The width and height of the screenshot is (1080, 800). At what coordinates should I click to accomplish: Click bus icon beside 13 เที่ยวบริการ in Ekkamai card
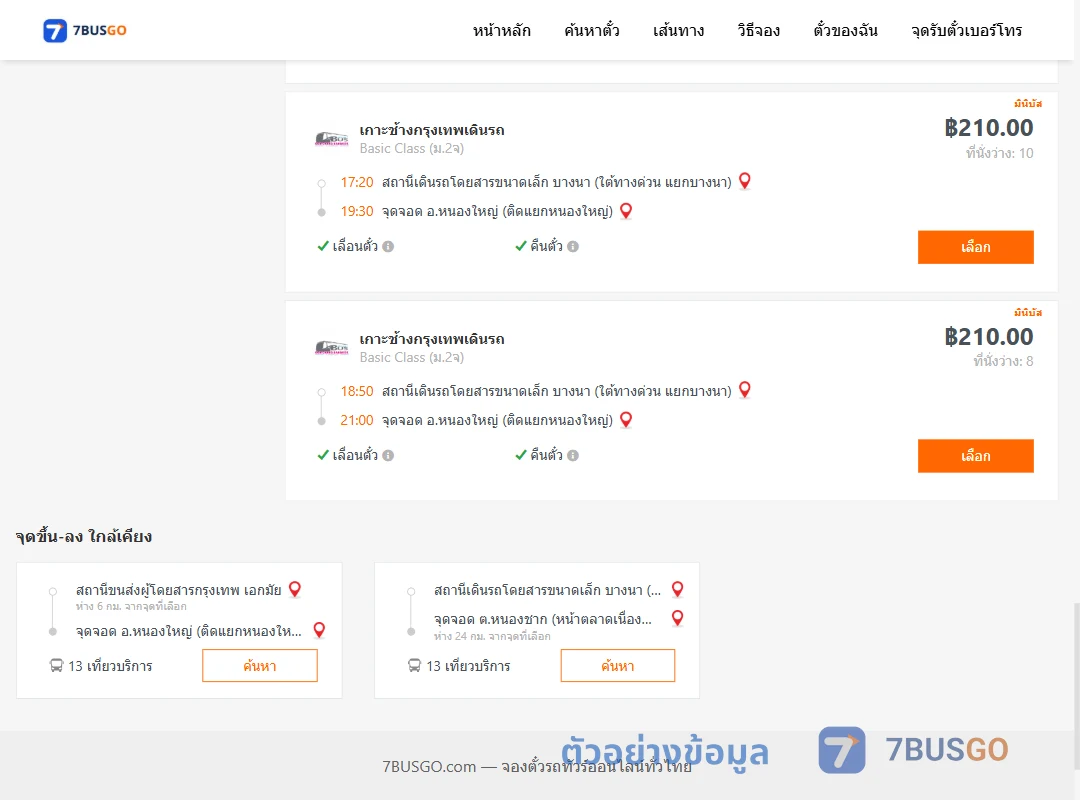56,666
